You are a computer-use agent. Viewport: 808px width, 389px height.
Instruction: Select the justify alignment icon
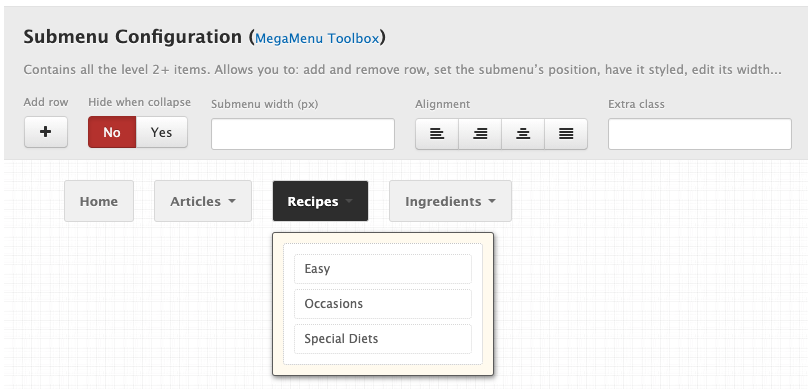click(566, 134)
